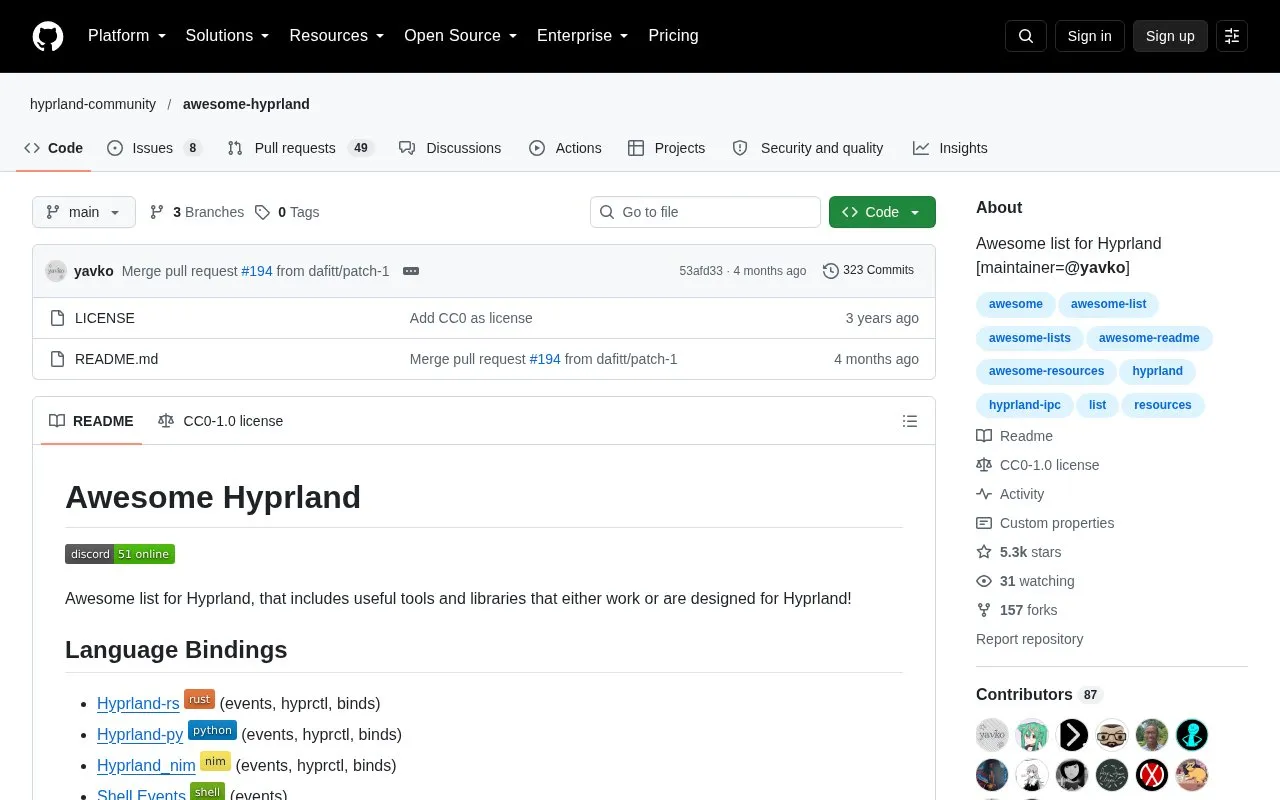1280x800 pixels.
Task: Click the search magnifier icon
Action: 1026,36
